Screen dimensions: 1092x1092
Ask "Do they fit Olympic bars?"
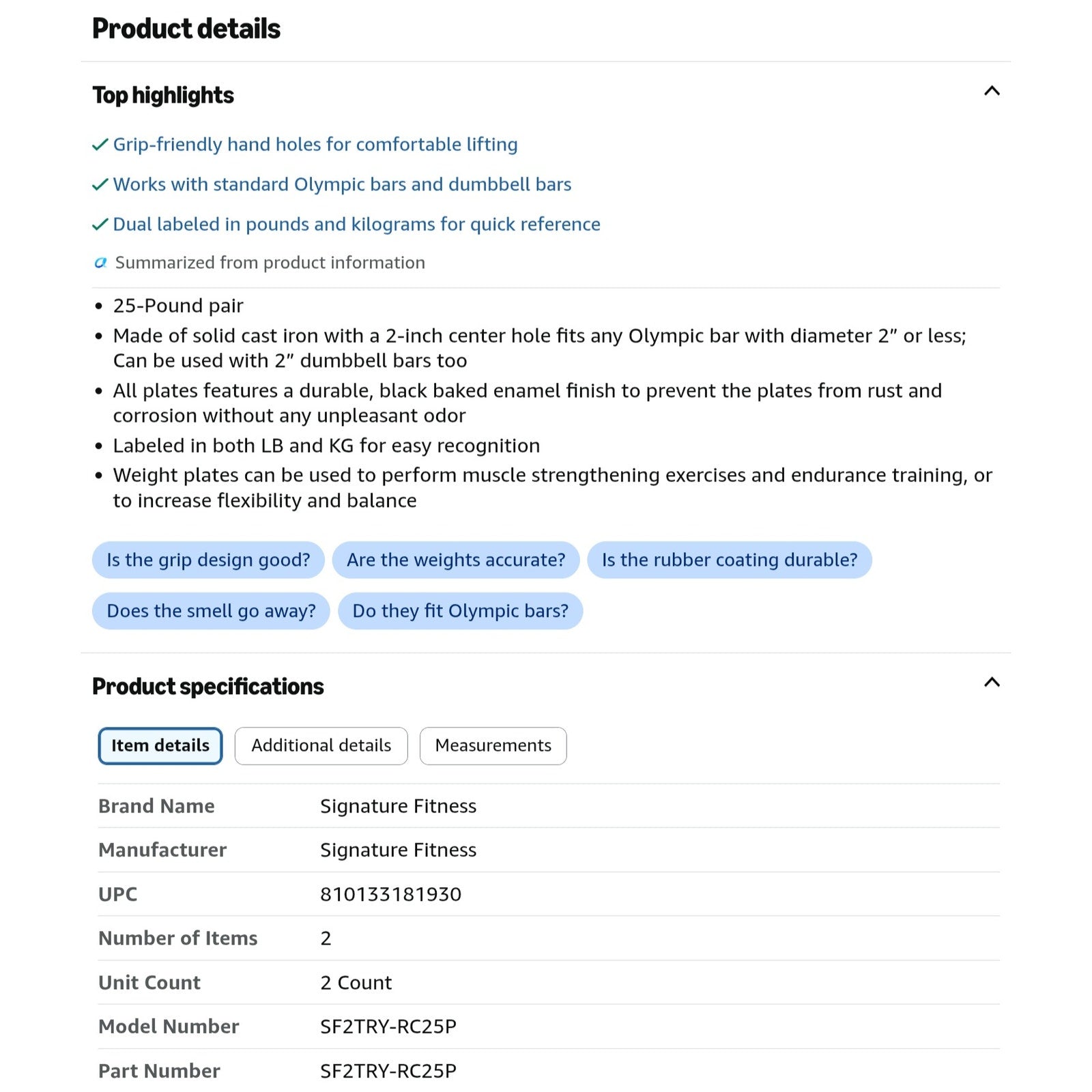pos(461,611)
